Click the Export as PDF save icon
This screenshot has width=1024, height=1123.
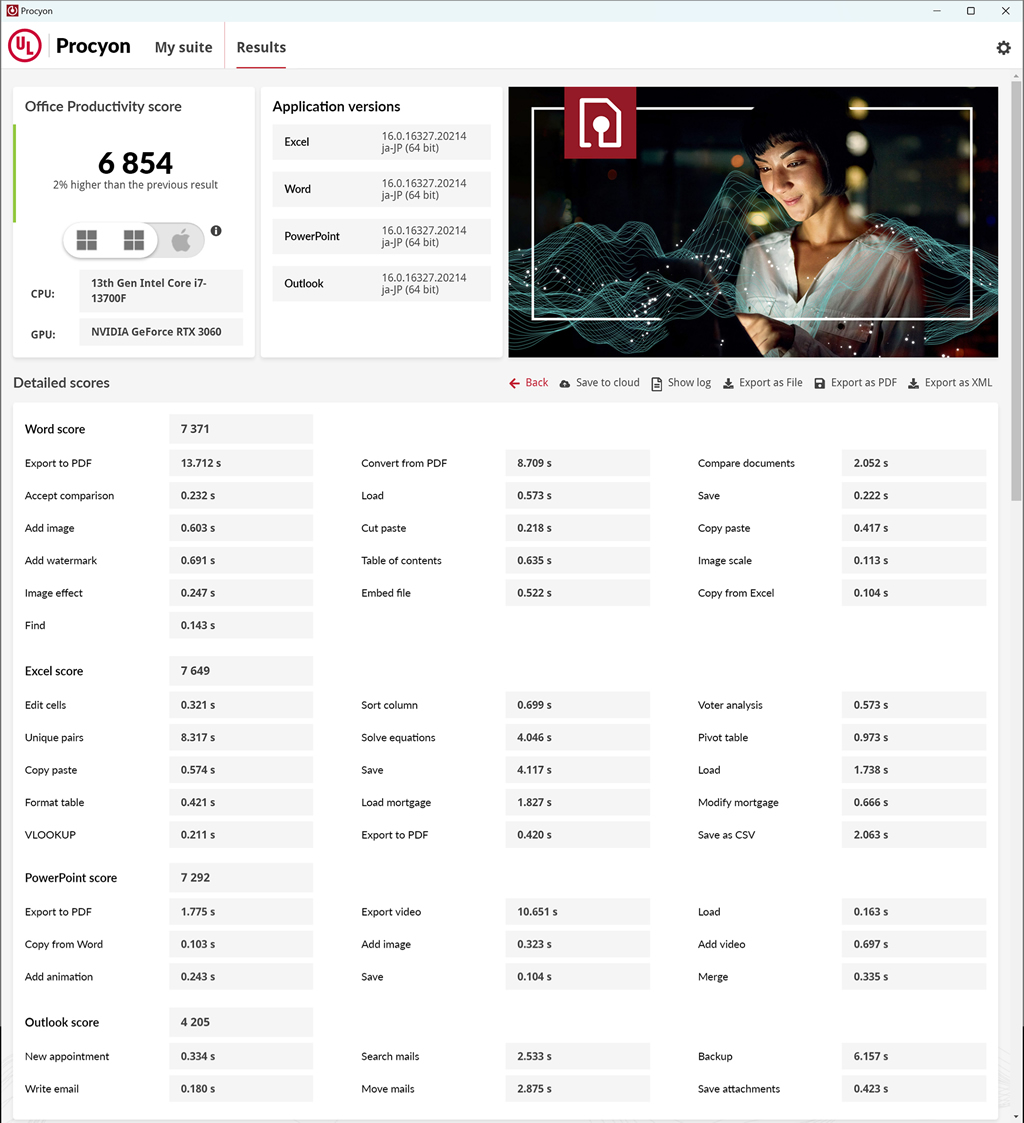820,383
